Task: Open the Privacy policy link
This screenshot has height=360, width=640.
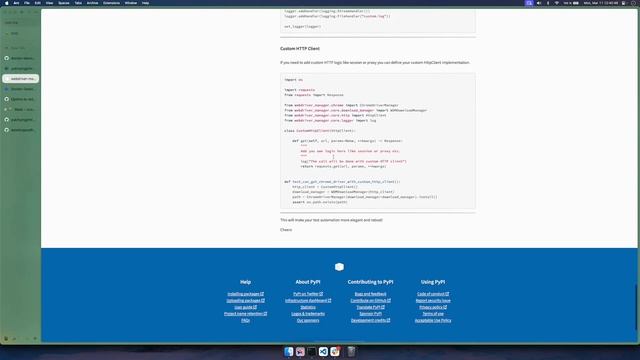Action: click(433, 307)
